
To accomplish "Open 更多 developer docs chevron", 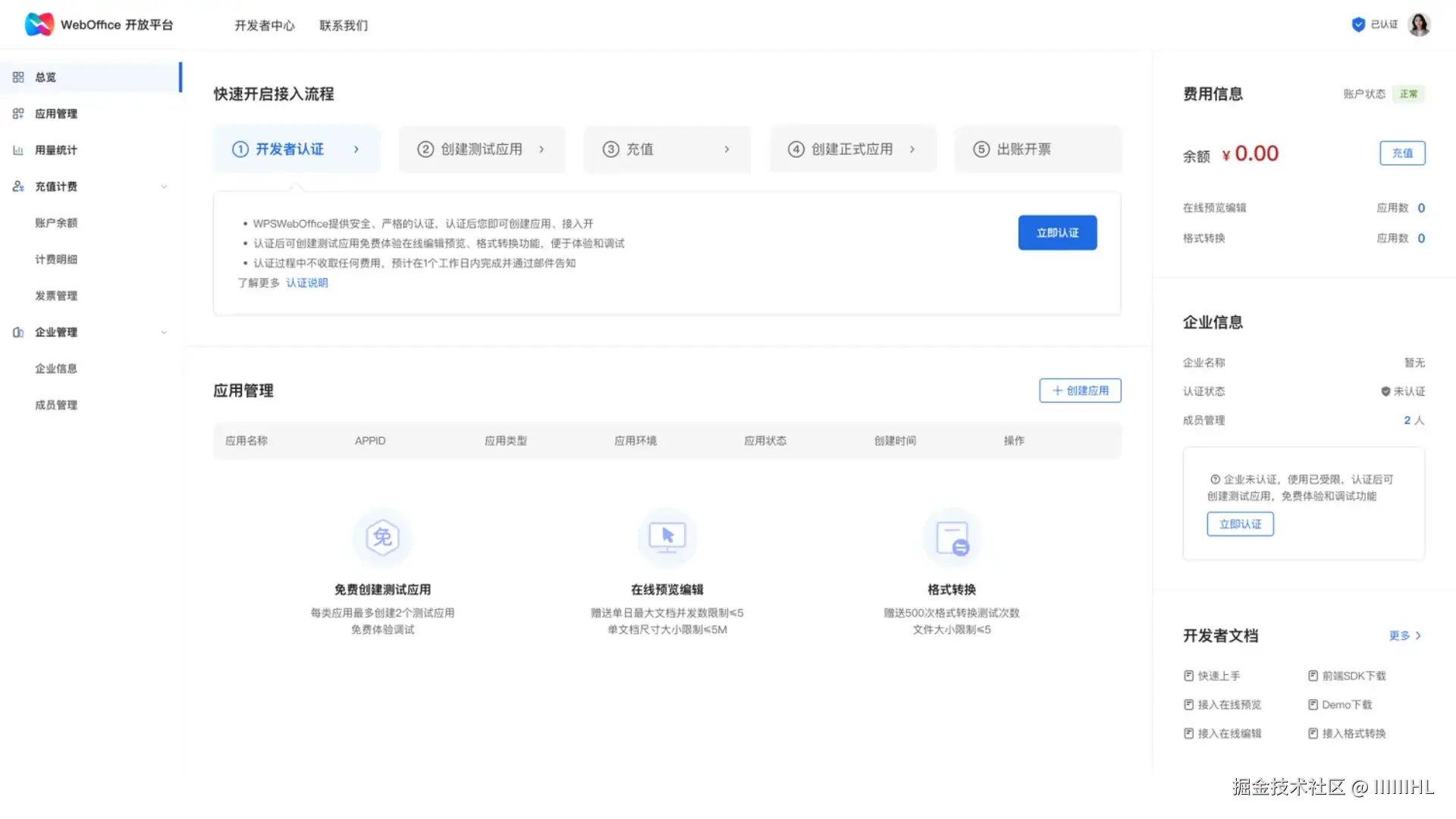I will tap(1418, 635).
